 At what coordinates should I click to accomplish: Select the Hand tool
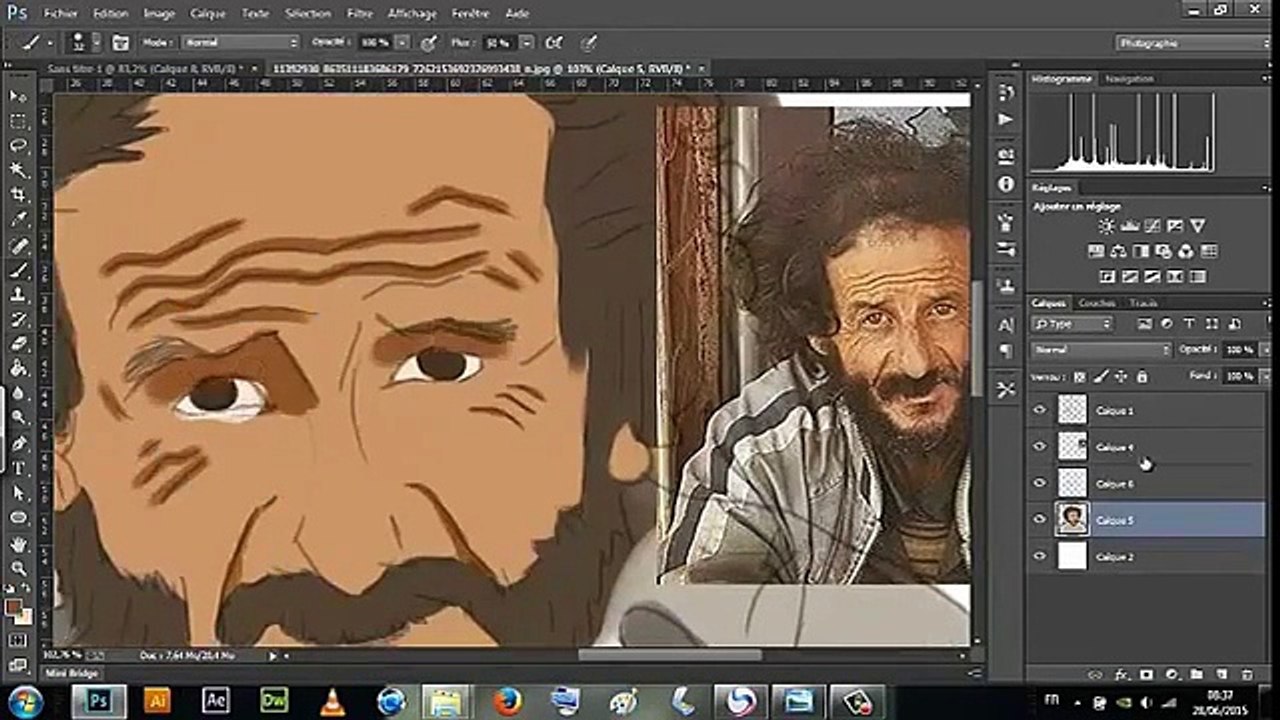click(x=18, y=545)
